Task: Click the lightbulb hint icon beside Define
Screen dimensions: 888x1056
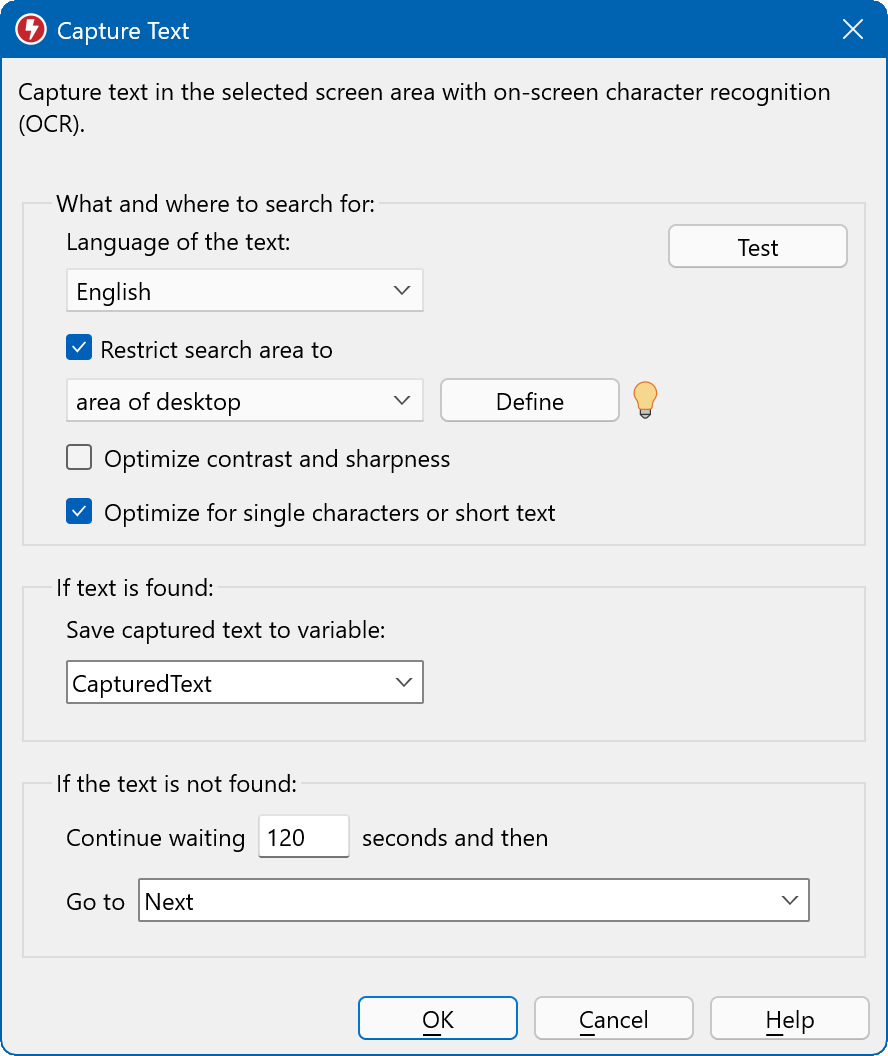Action: pos(645,399)
